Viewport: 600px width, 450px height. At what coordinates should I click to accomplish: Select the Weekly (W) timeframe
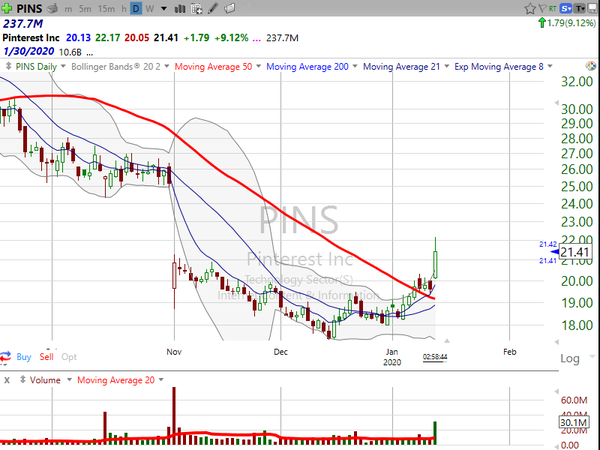[150, 8]
